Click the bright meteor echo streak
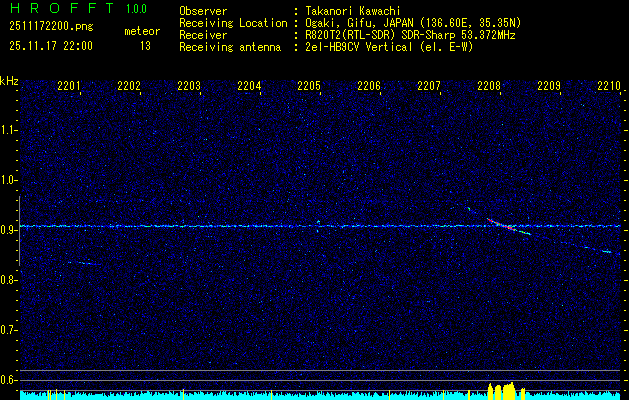The image size is (629, 400). click(x=502, y=225)
